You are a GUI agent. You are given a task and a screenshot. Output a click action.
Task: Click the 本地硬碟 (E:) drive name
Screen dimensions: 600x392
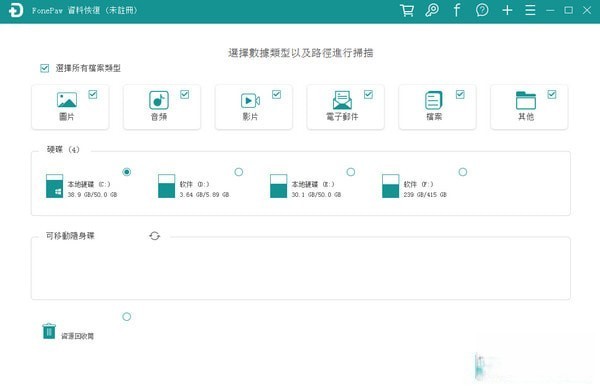(x=313, y=184)
